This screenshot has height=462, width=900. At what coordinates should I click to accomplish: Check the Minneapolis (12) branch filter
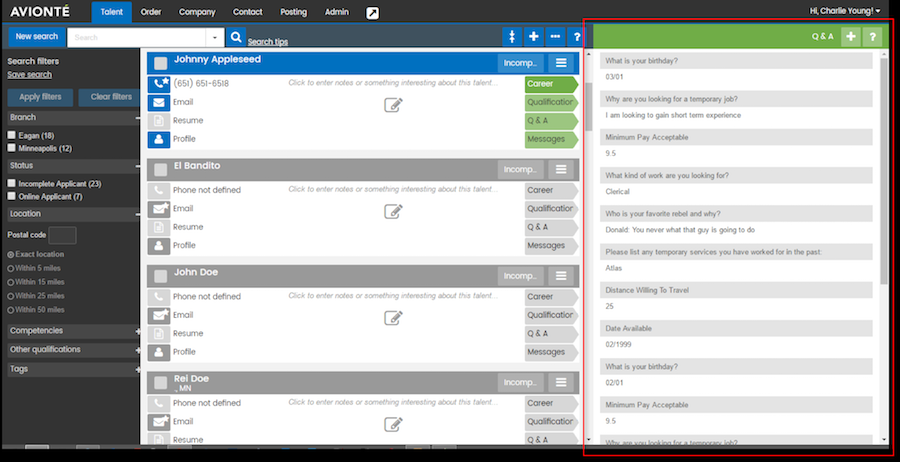11,148
